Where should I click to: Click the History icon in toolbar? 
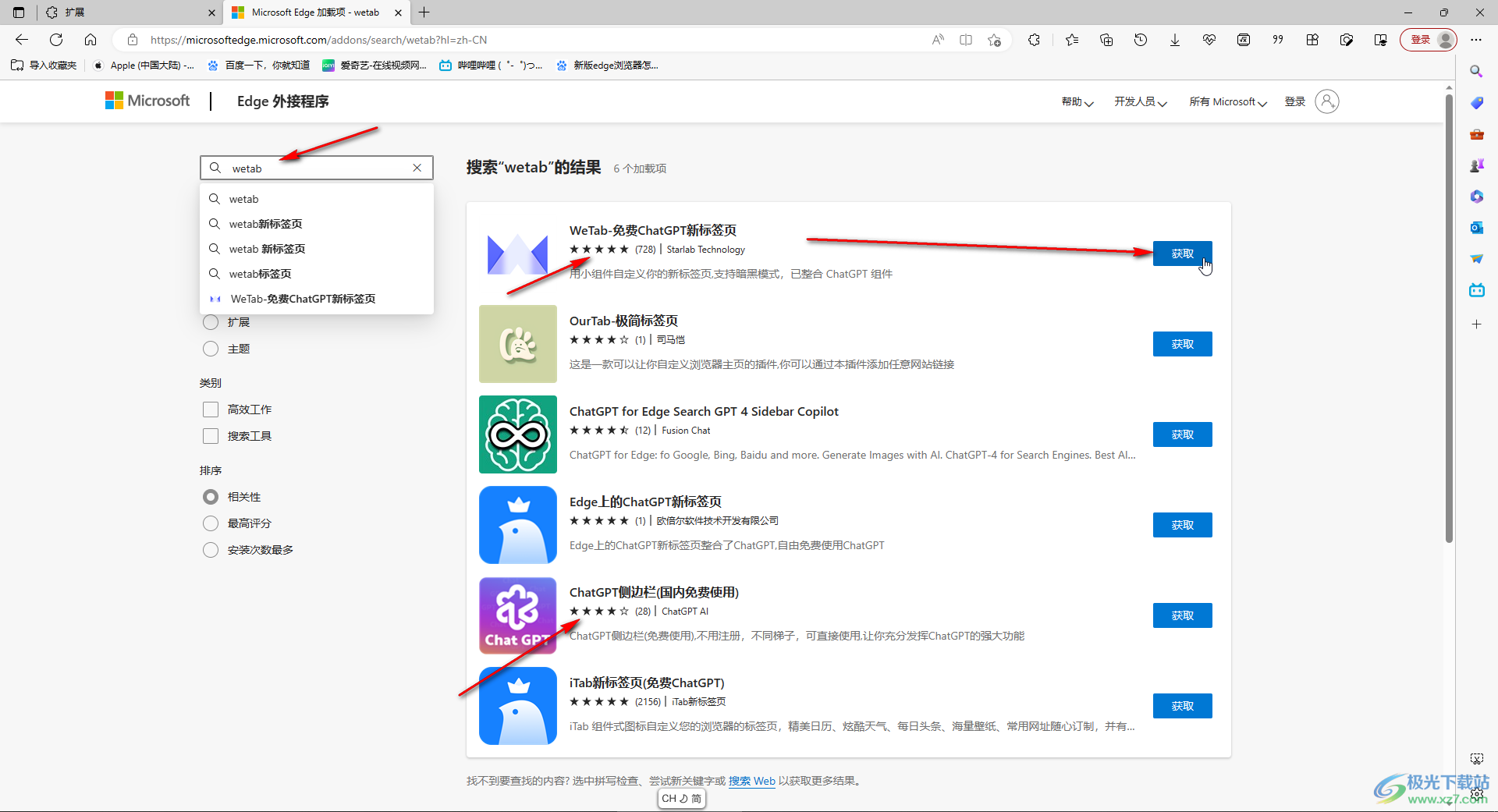click(1140, 40)
